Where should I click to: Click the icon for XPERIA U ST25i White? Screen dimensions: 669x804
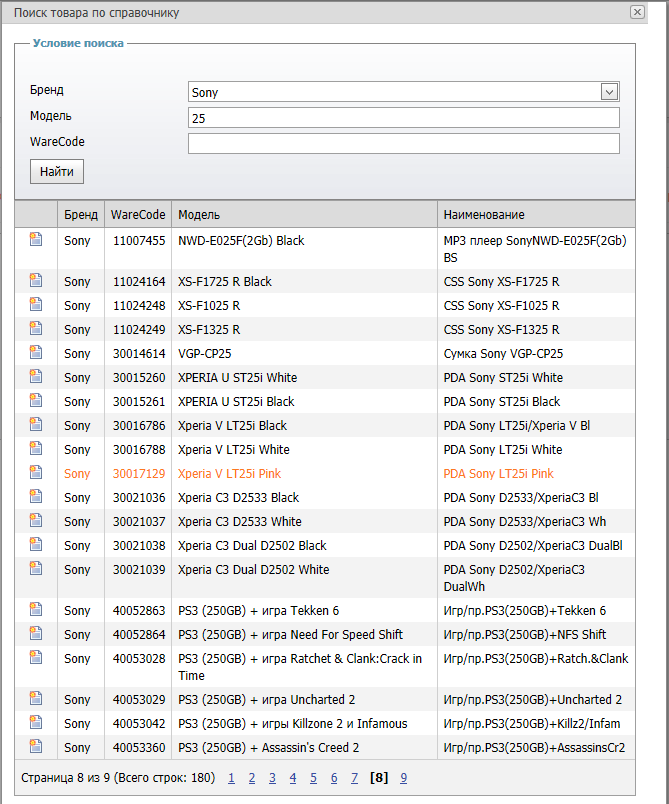click(x=36, y=376)
